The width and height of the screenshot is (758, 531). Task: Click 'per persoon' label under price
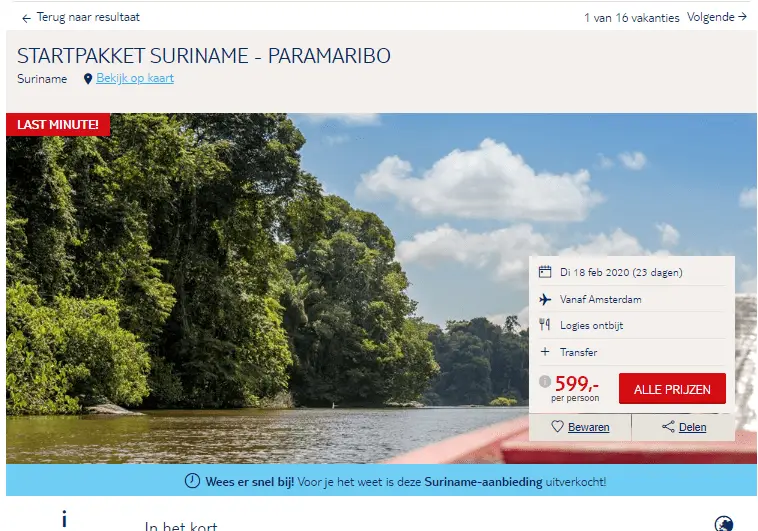575,398
